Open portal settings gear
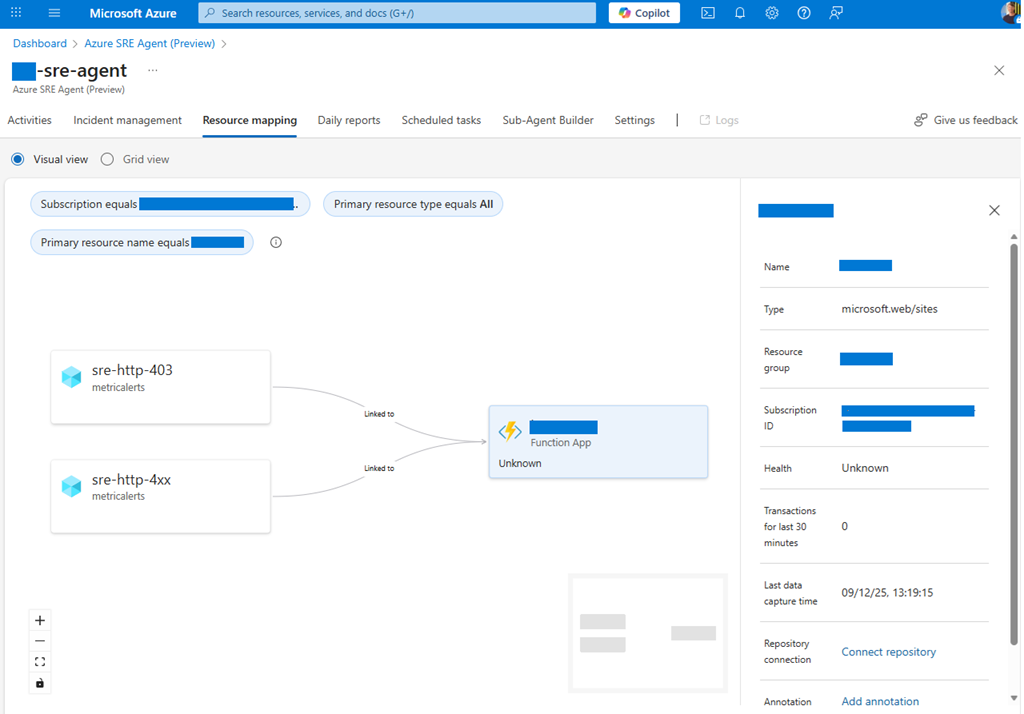1024x714 pixels. tap(772, 13)
